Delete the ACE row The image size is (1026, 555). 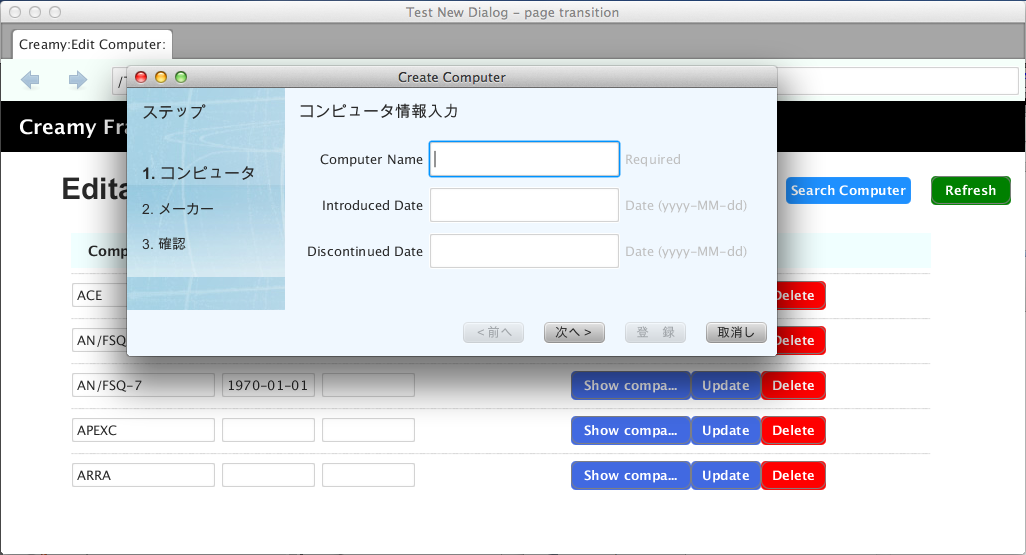pyautogui.click(x=801, y=295)
